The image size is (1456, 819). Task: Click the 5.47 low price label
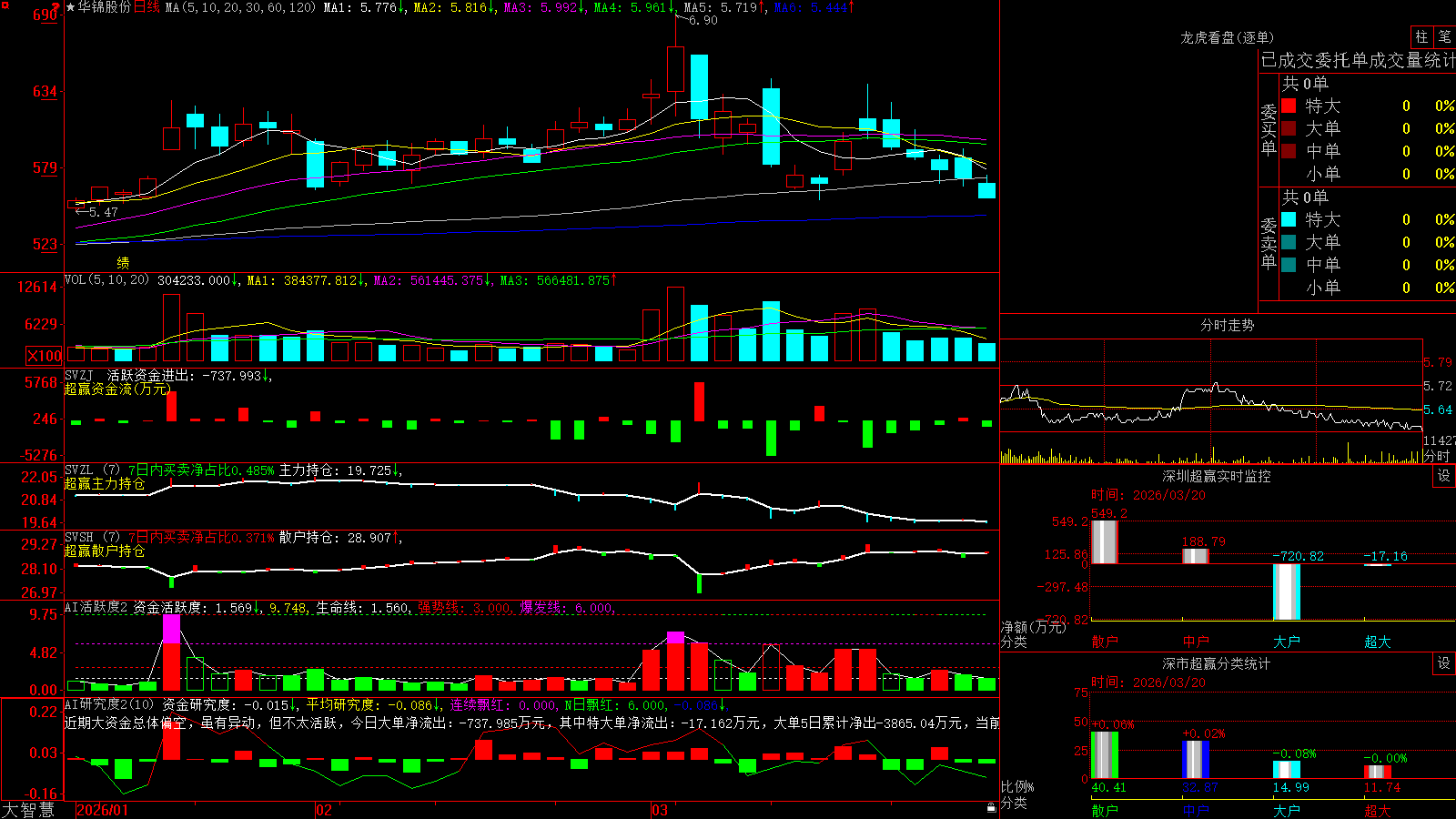click(103, 212)
